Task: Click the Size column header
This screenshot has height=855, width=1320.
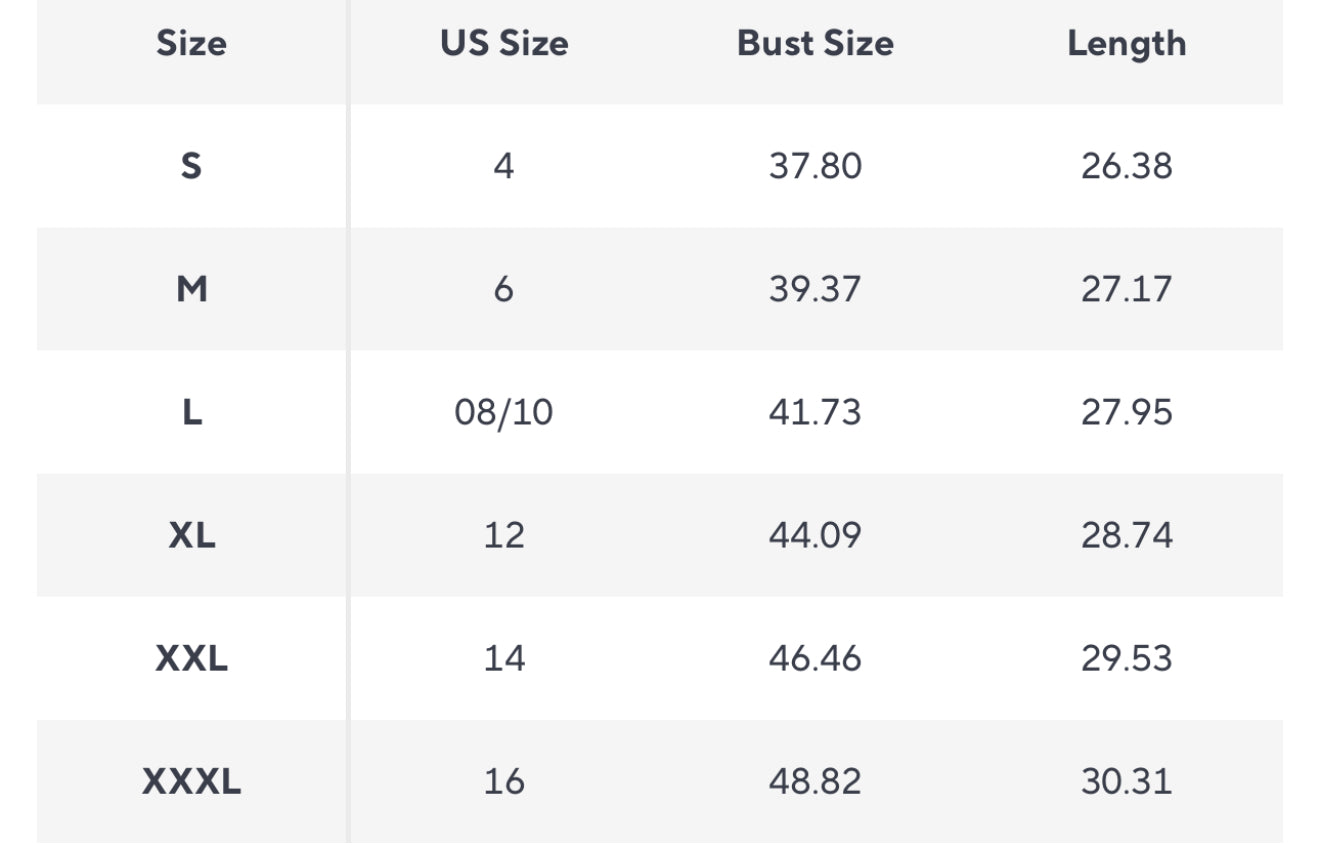Action: pos(191,44)
